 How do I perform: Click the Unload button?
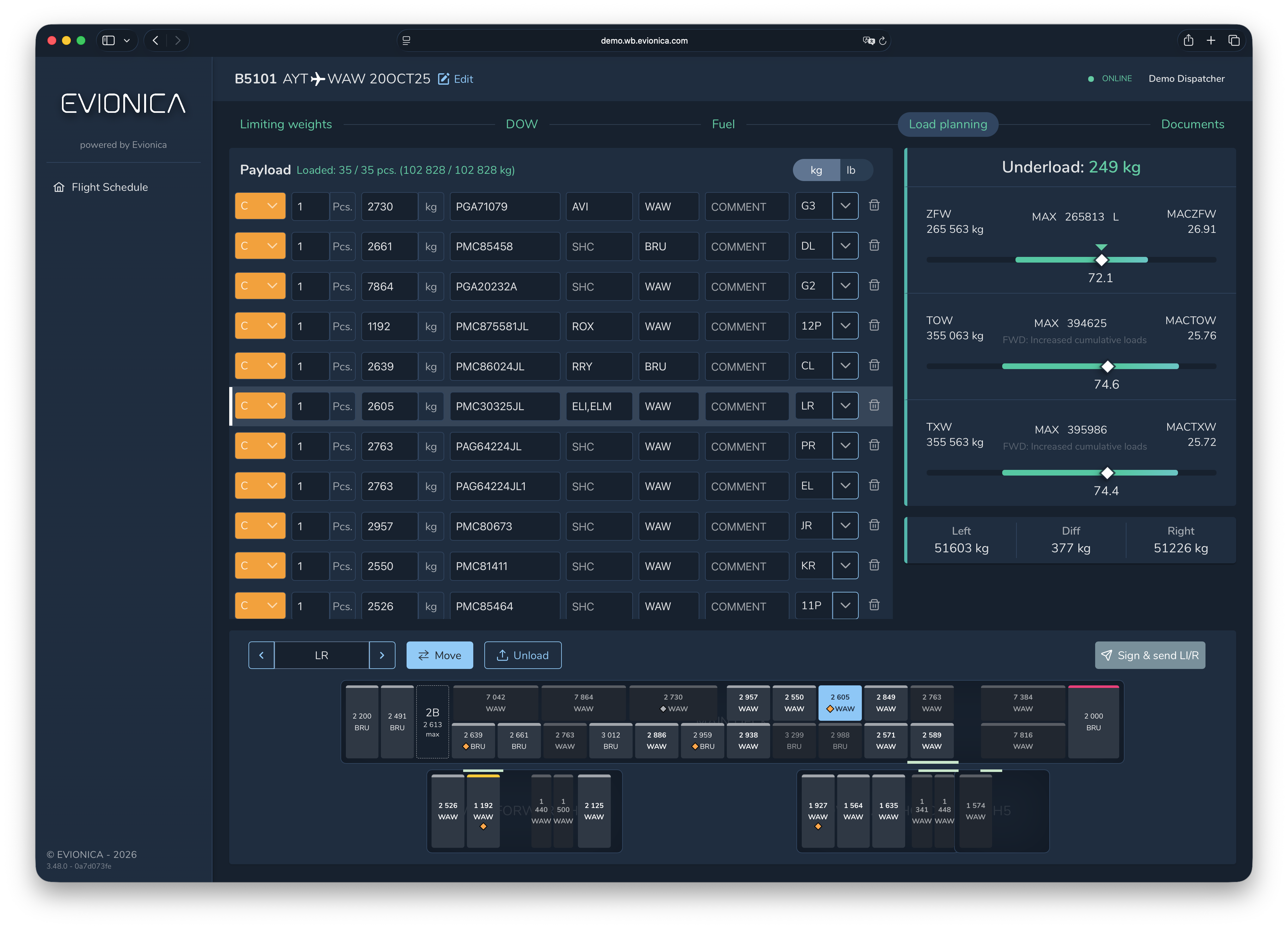click(x=523, y=655)
